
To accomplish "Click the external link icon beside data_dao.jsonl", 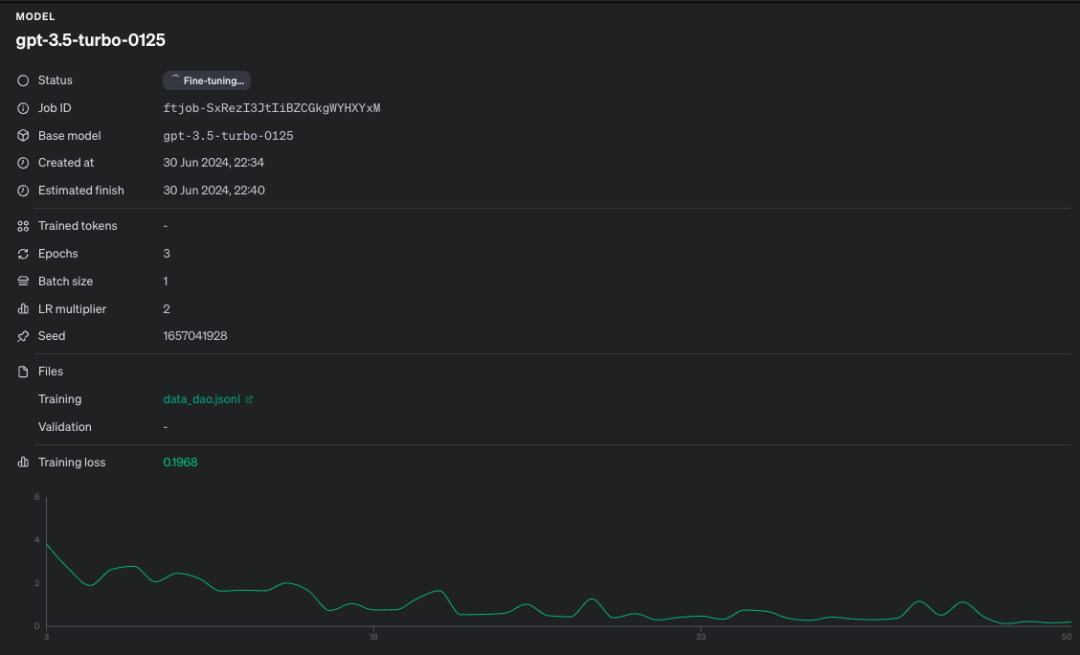I will [x=249, y=399].
